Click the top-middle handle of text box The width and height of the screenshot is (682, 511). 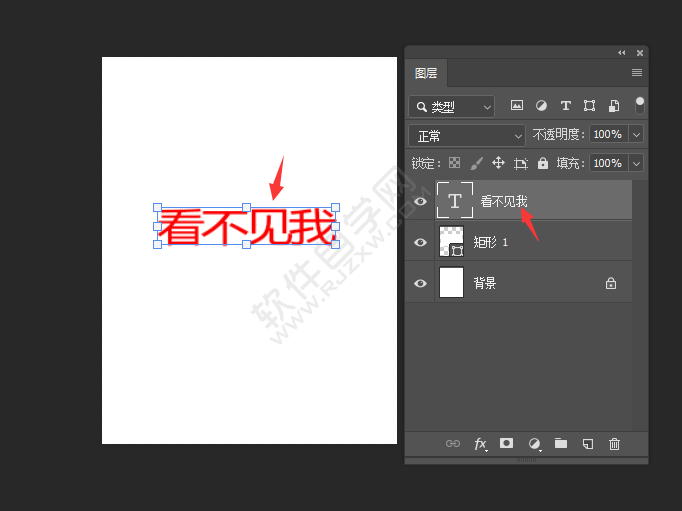[246, 207]
